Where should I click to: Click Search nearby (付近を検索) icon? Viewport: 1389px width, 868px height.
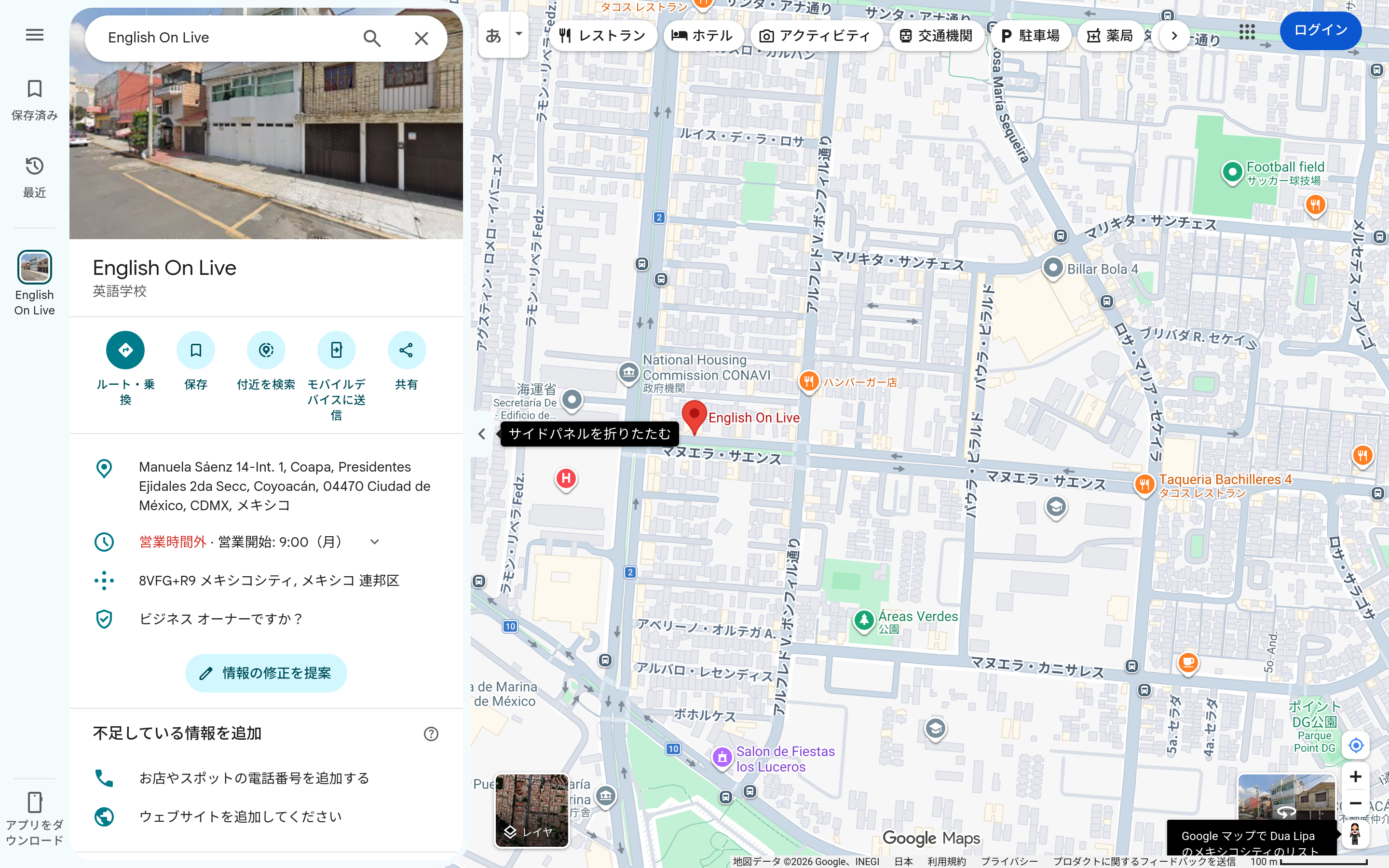point(266,350)
